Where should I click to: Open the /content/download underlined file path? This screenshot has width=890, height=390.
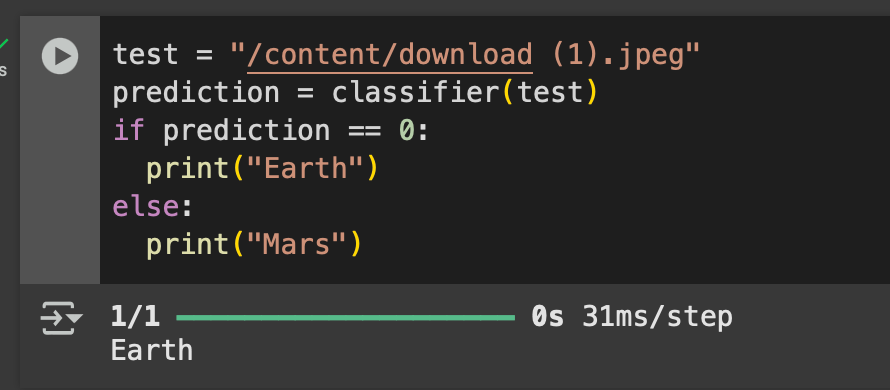click(x=389, y=55)
